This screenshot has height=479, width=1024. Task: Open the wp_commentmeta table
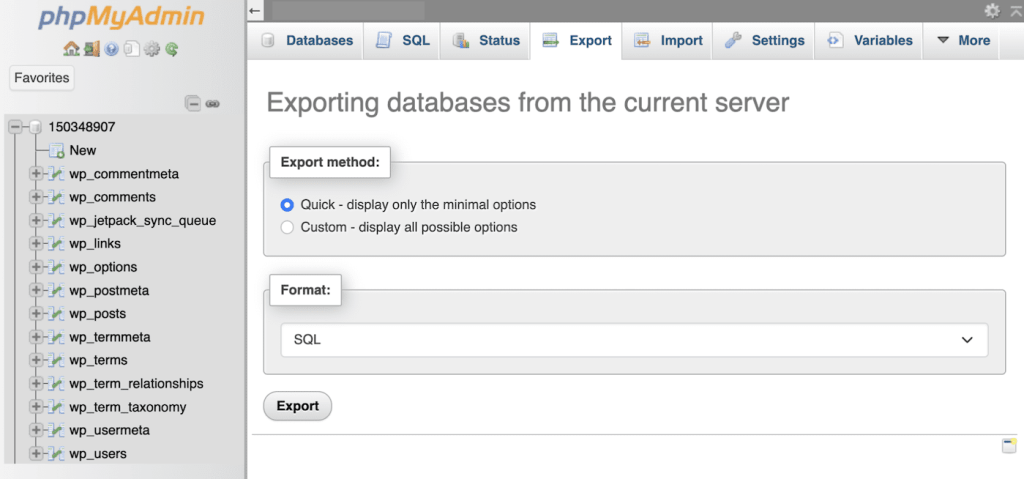(x=124, y=174)
